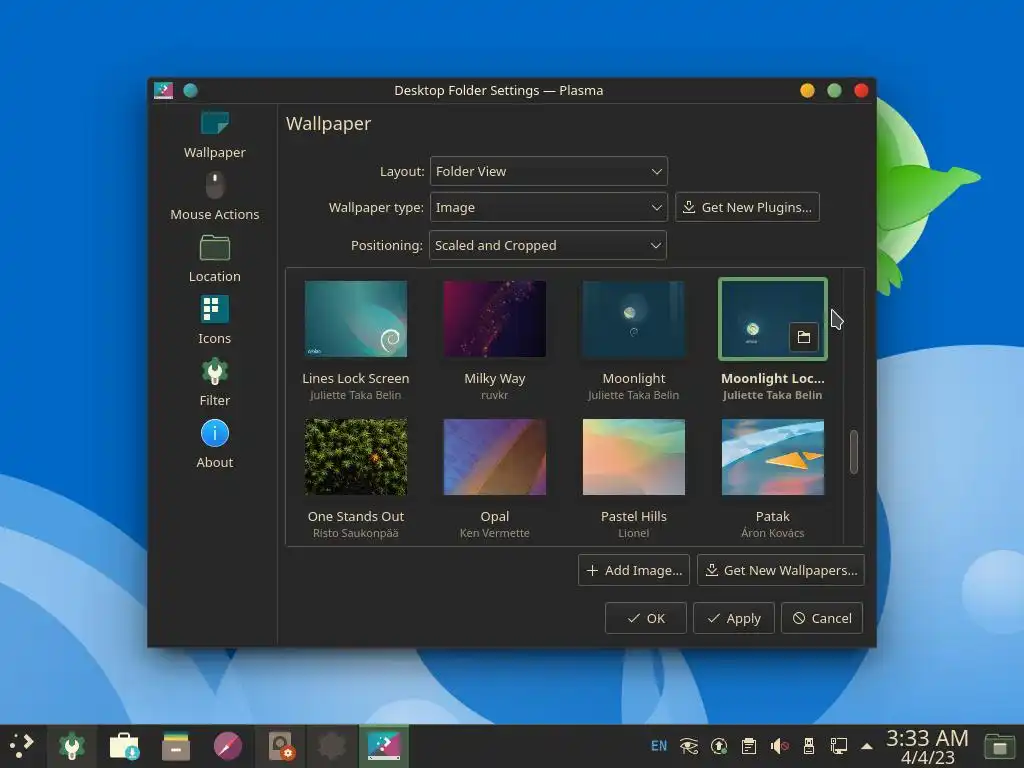
Task: Apply the wallpaper changes
Action: point(734,618)
